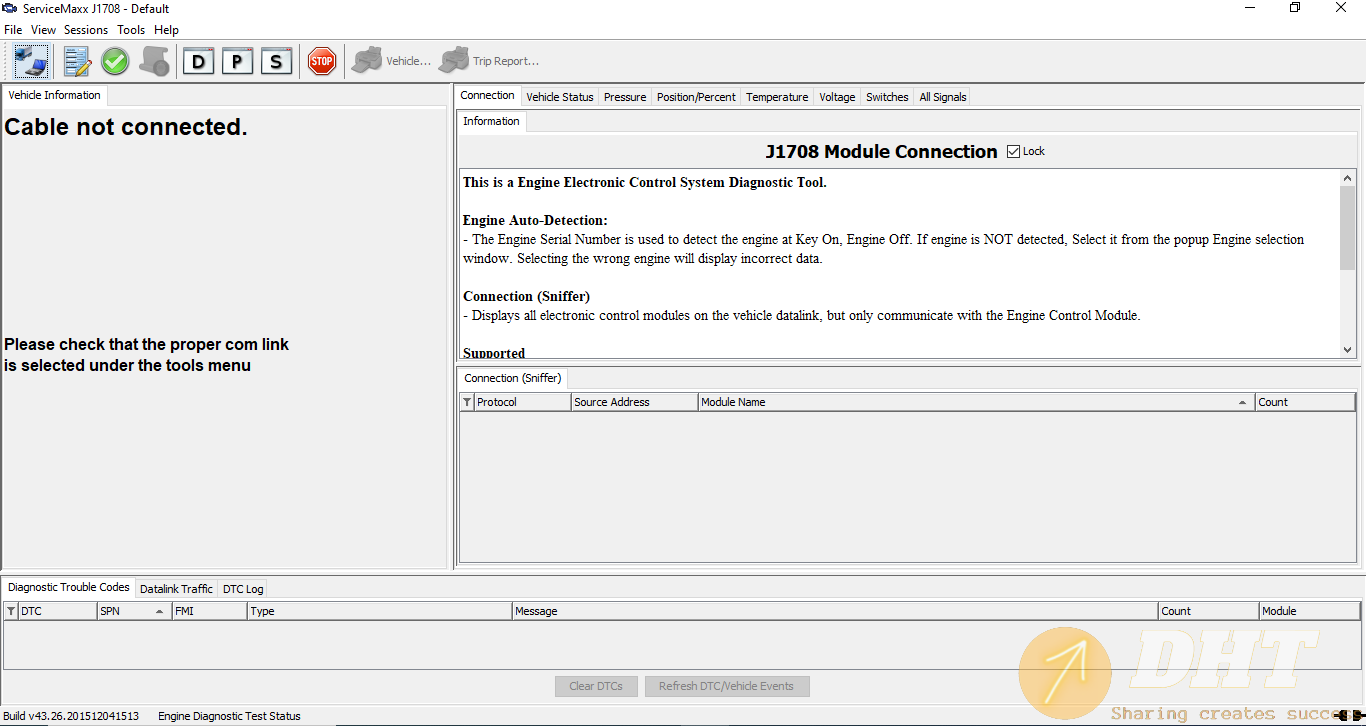Screen dimensions: 1366x726
Task: Click the grayed scroll toolbar icon
Action: [154, 62]
